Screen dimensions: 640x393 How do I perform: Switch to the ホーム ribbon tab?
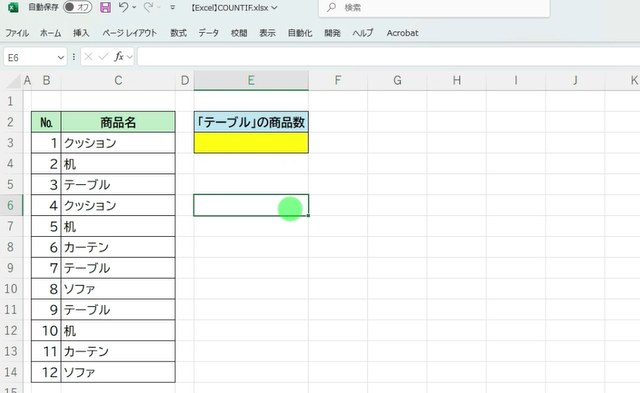(x=50, y=33)
